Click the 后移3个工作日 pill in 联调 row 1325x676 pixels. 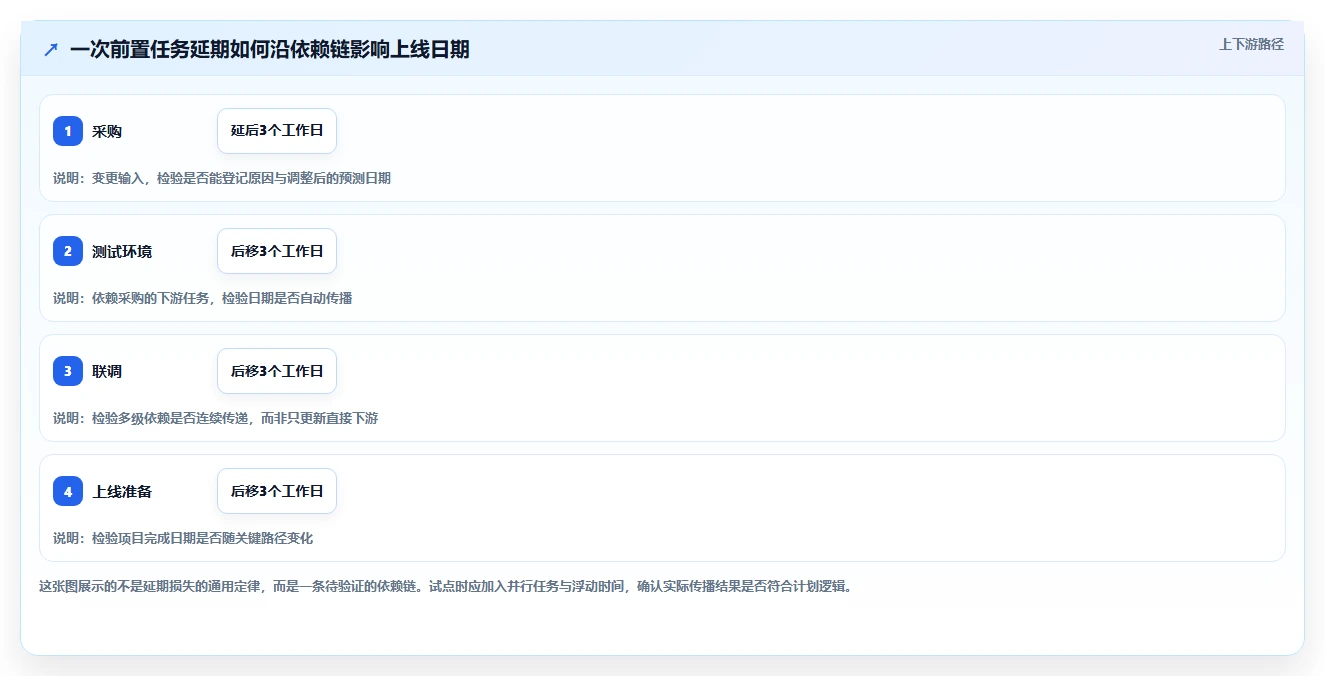[277, 371]
